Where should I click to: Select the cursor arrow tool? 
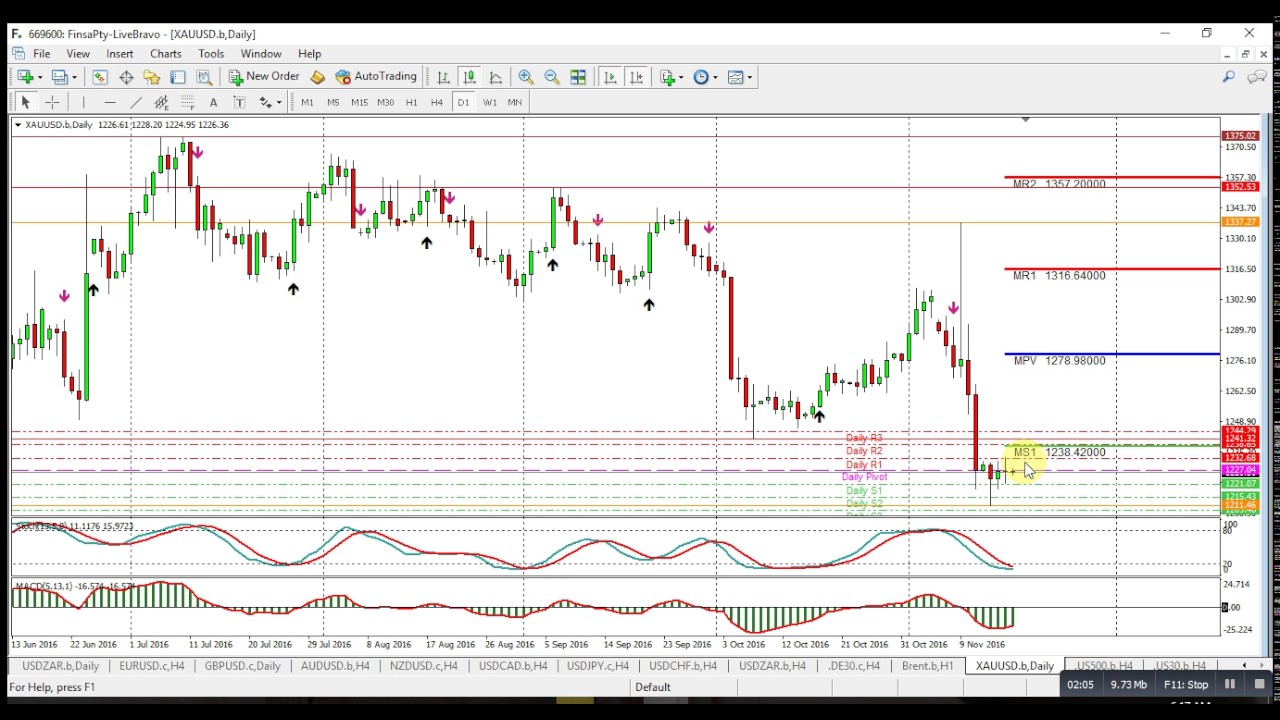click(x=25, y=102)
